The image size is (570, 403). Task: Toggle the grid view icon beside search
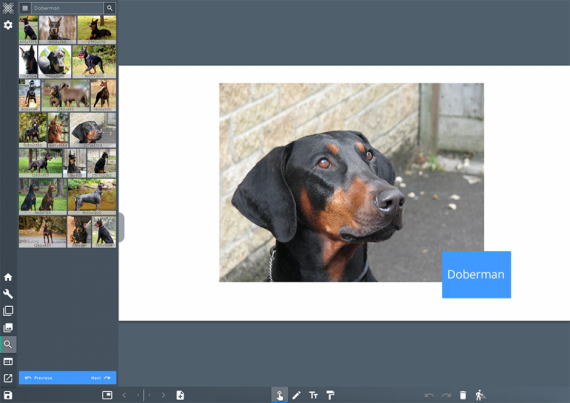coord(25,8)
